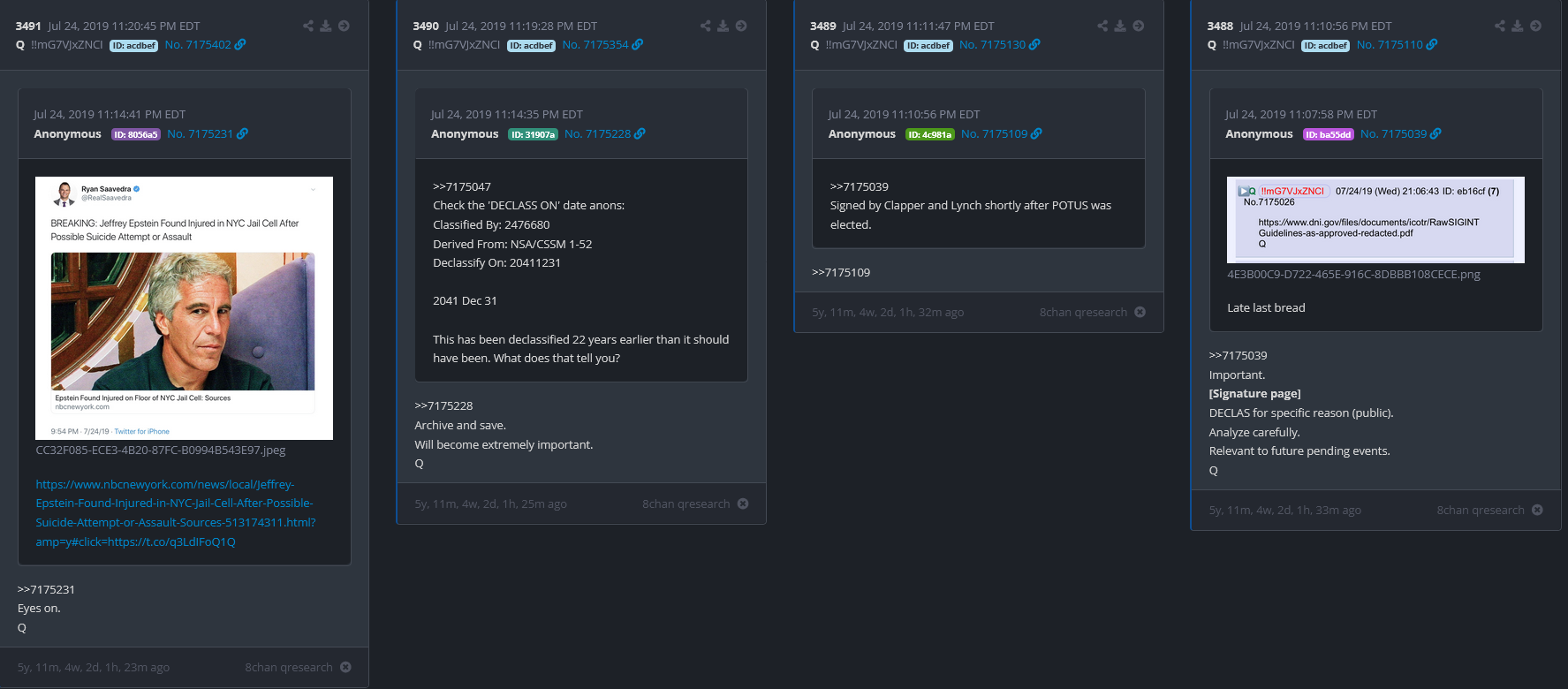Click '[Signature page]' text

click(1254, 393)
